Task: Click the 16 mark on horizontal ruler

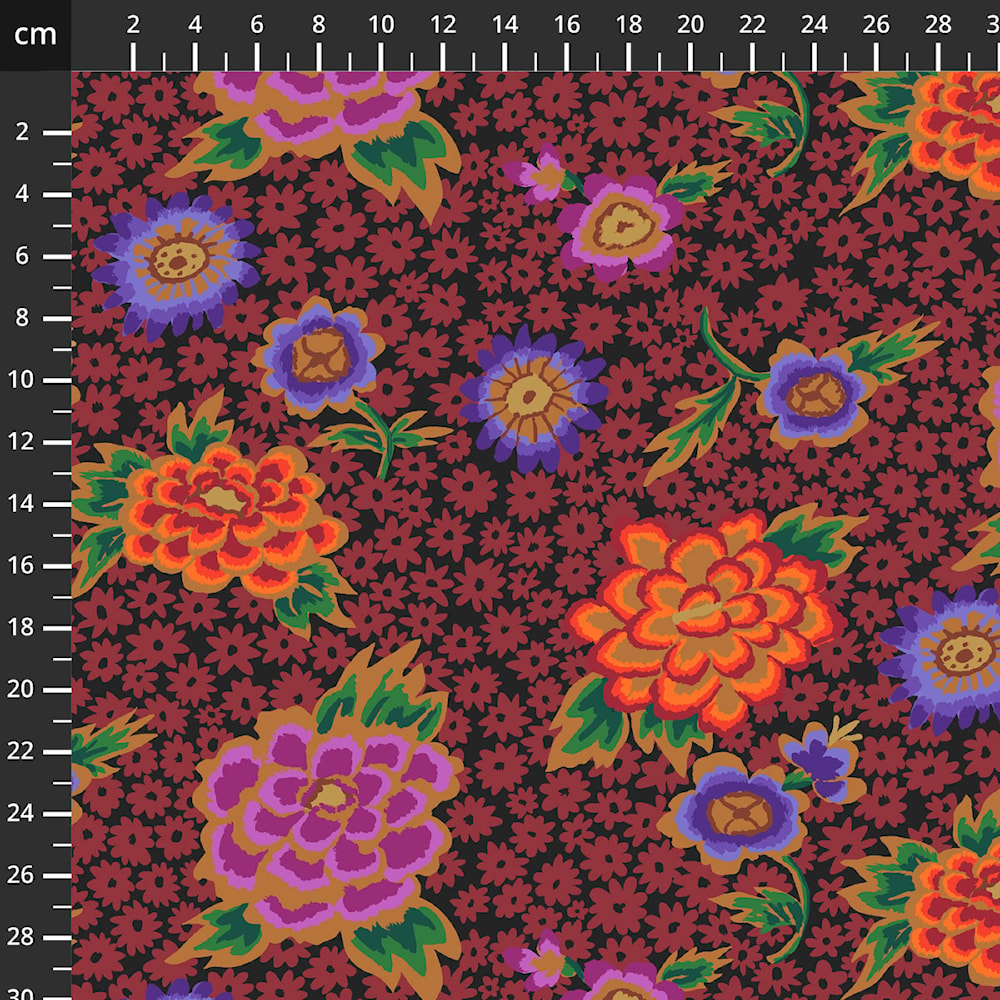Action: (566, 25)
